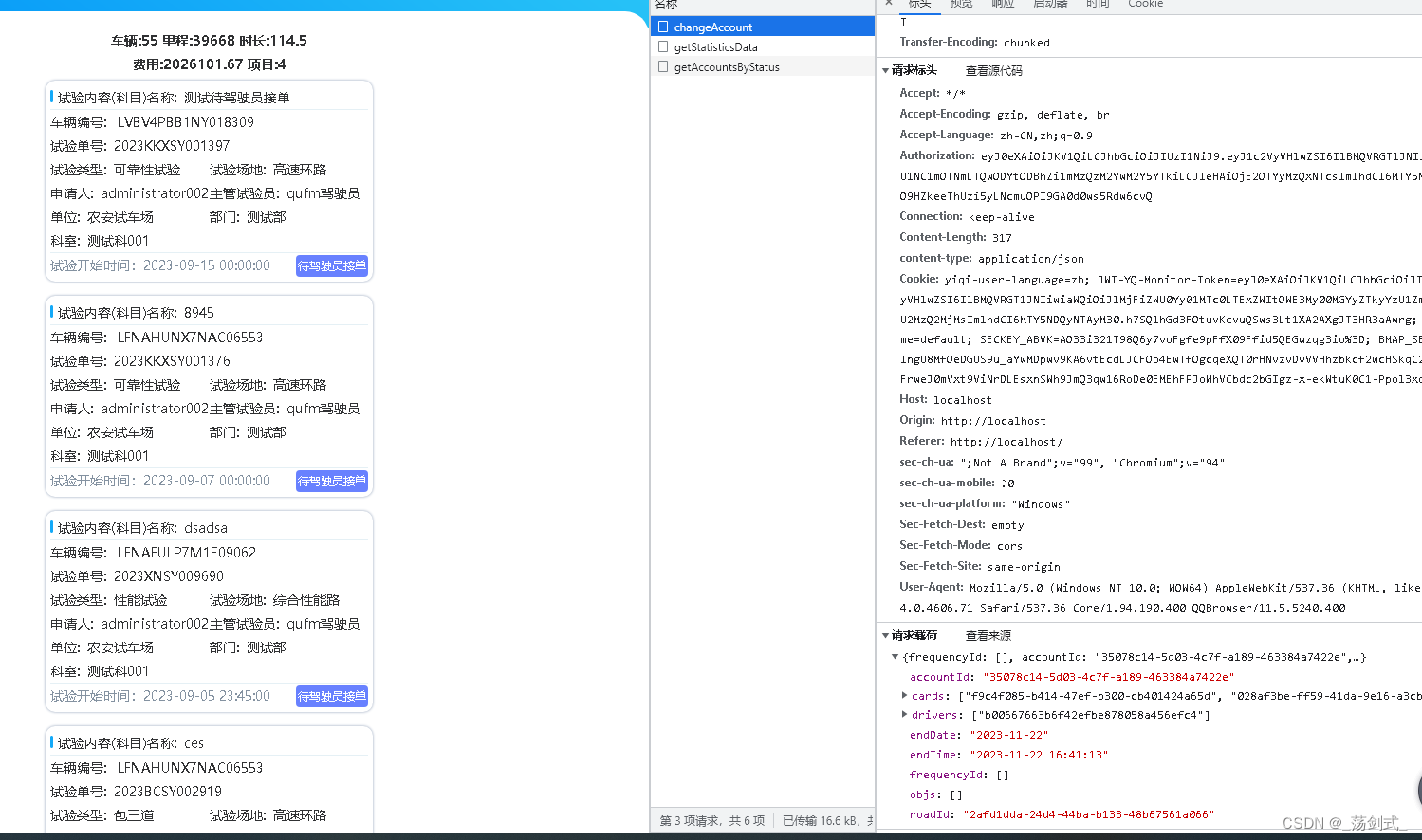Click card title dsadsa
The width and height of the screenshot is (1422, 840).
click(x=206, y=528)
